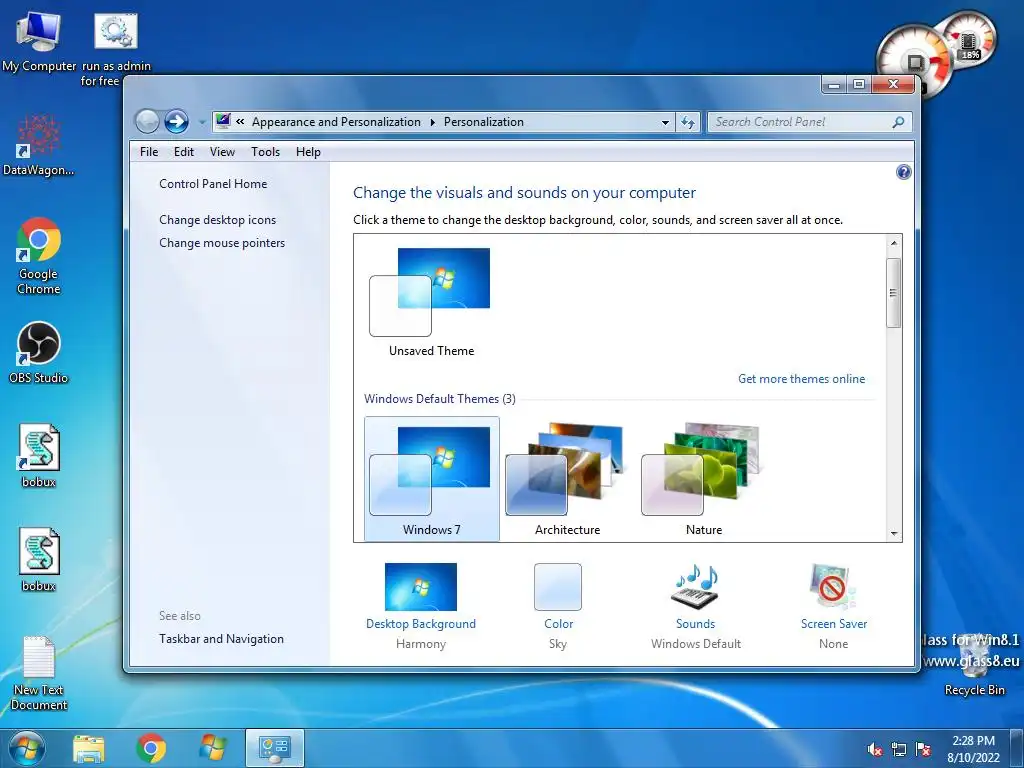Open the Edit menu
1024x768 pixels.
[x=184, y=152]
